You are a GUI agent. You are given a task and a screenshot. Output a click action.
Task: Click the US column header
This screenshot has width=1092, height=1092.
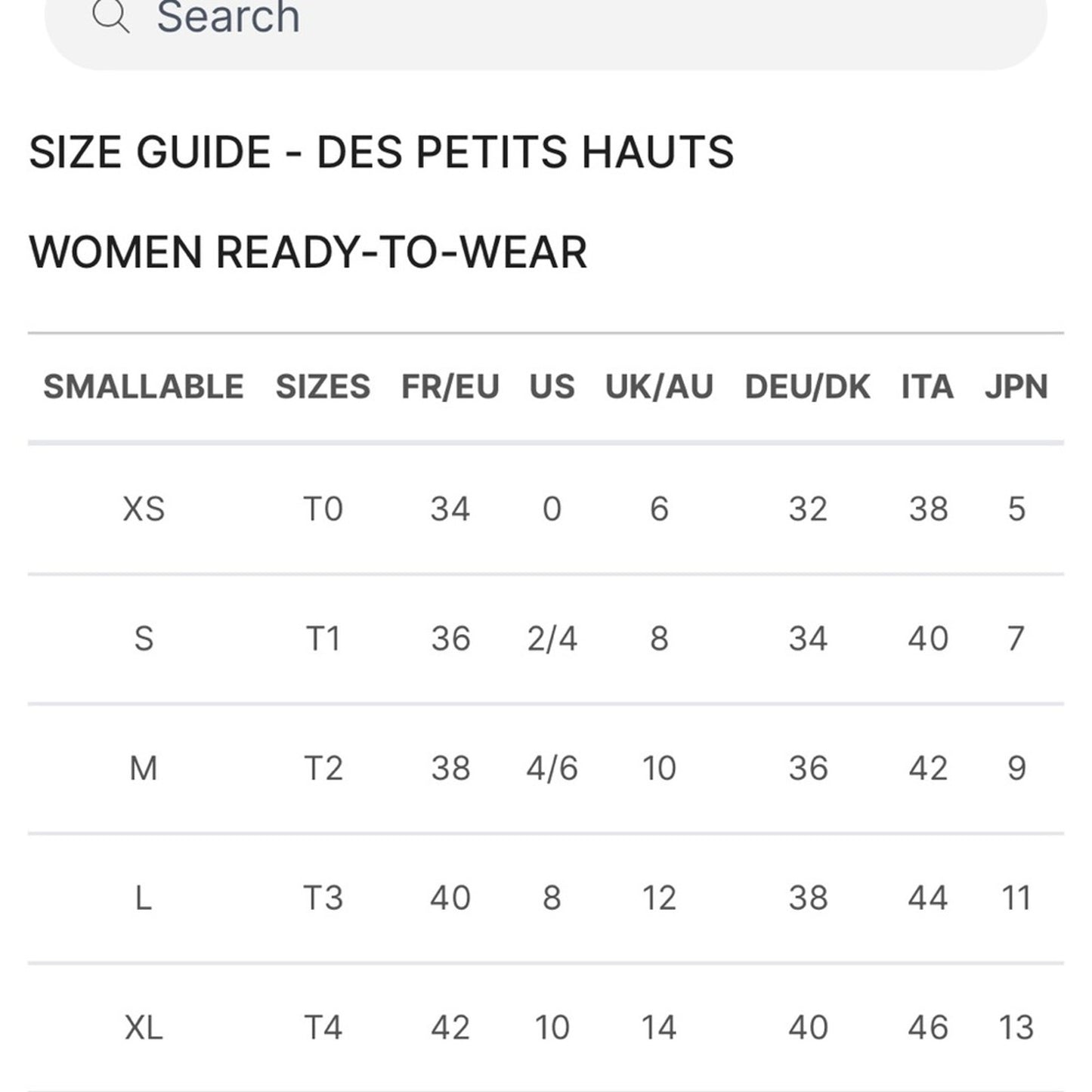(554, 386)
